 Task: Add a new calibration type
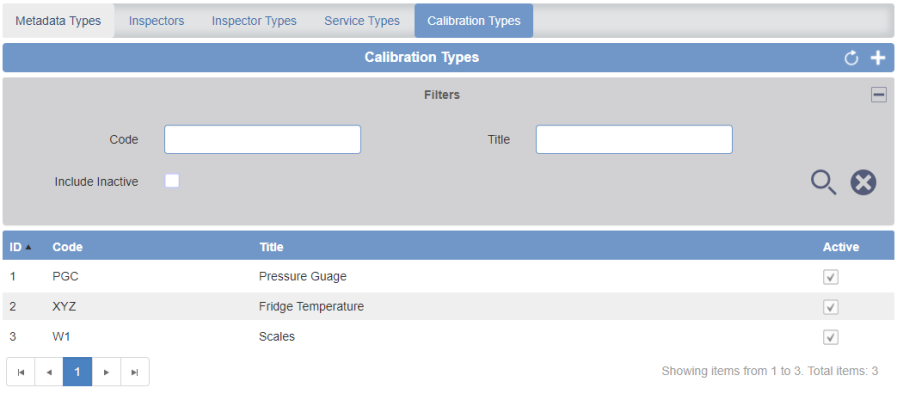pyautogui.click(x=878, y=58)
